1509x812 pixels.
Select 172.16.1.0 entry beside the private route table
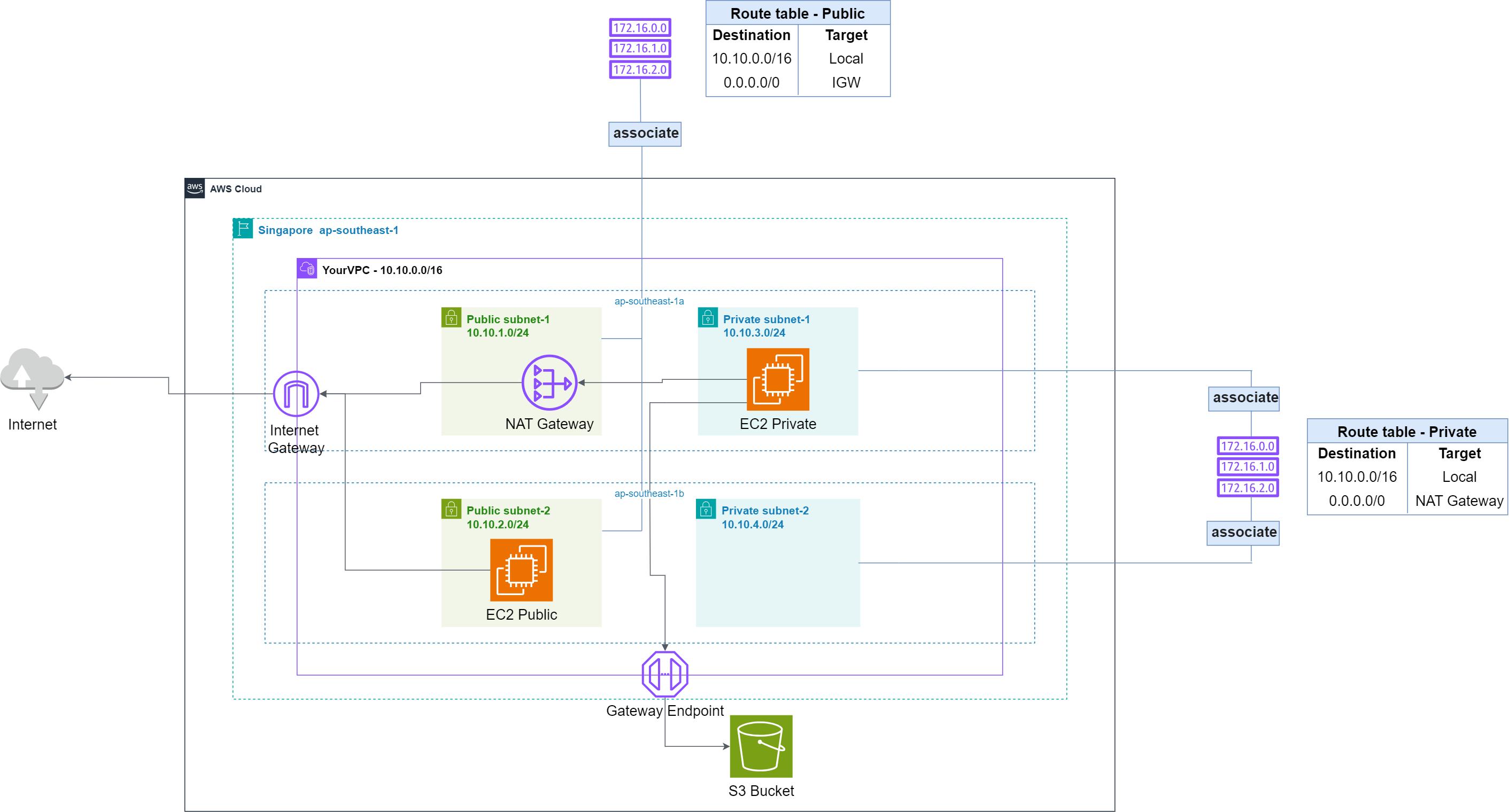1247,466
